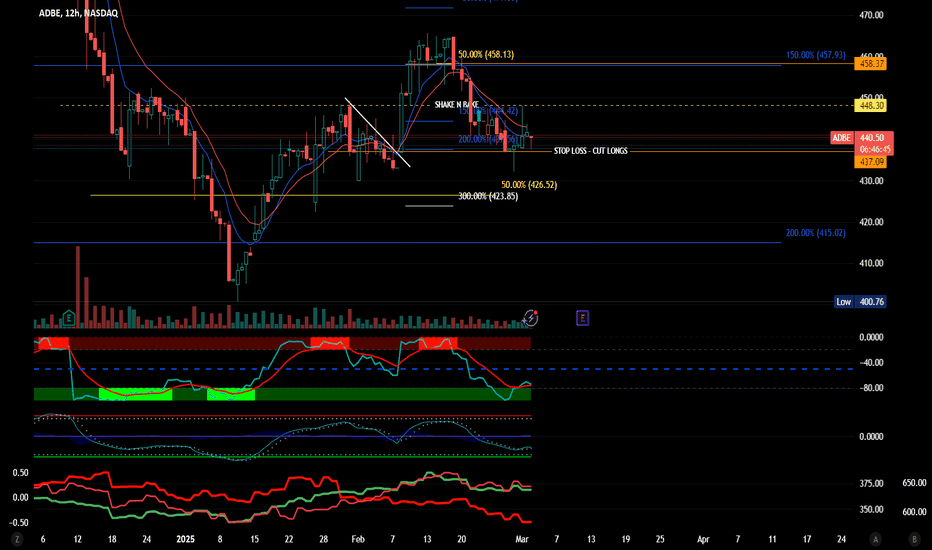The image size is (932, 550).
Task: Click the date 20 on the time axis
Action: coord(462,539)
